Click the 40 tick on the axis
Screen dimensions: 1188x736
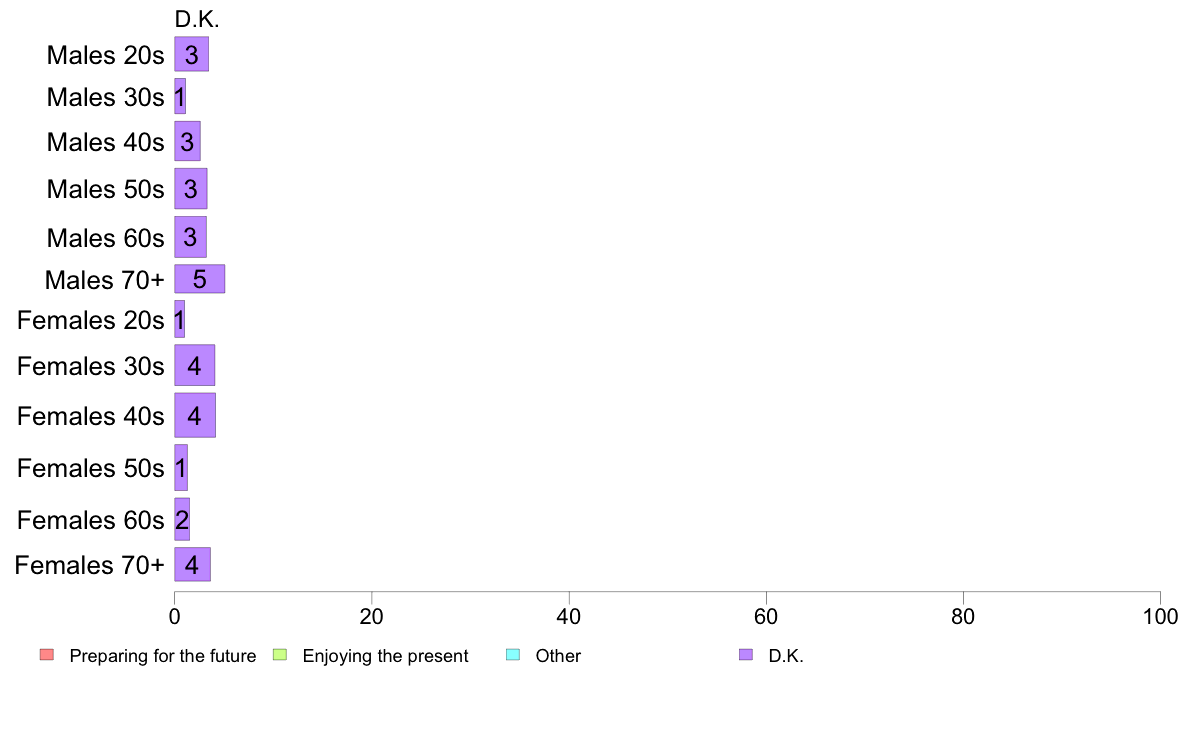tap(569, 616)
